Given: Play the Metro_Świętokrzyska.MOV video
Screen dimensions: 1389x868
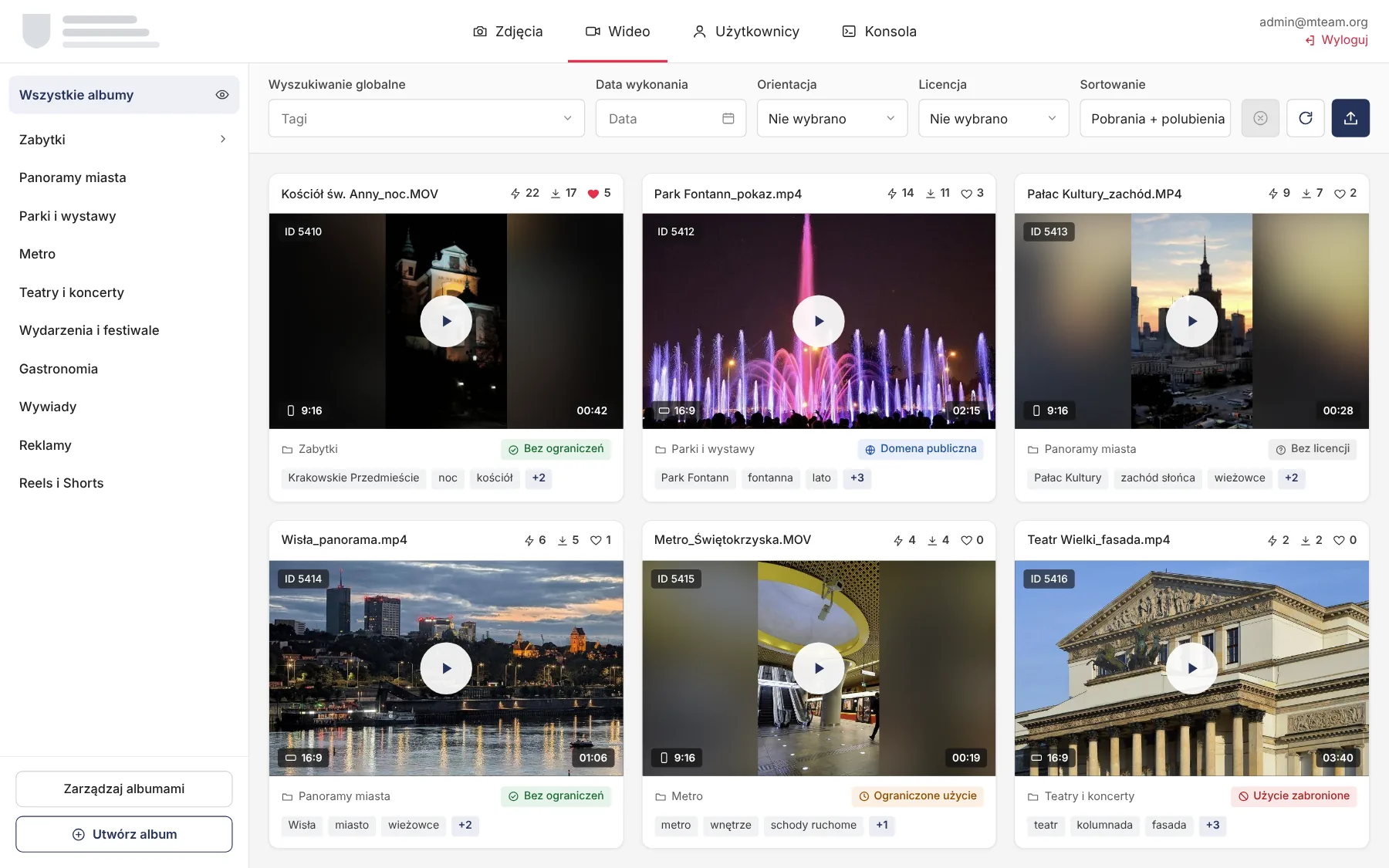Looking at the screenshot, I should (819, 668).
